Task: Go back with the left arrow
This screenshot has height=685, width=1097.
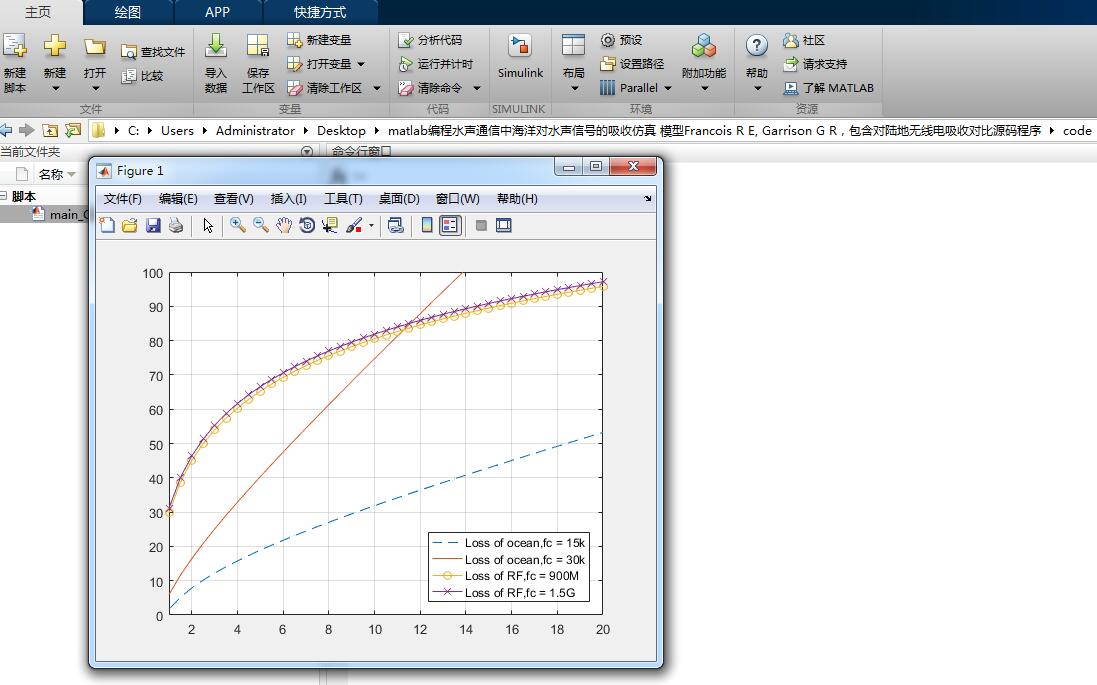Action: [x=6, y=130]
